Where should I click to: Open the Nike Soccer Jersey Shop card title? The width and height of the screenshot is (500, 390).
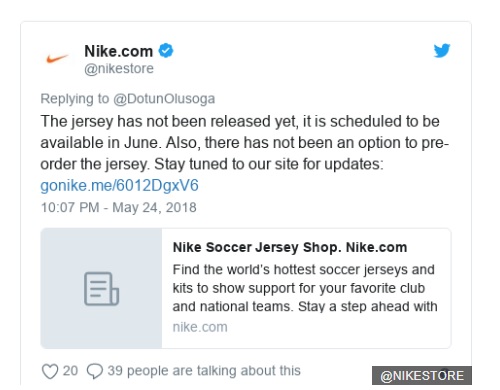pyautogui.click(x=290, y=247)
